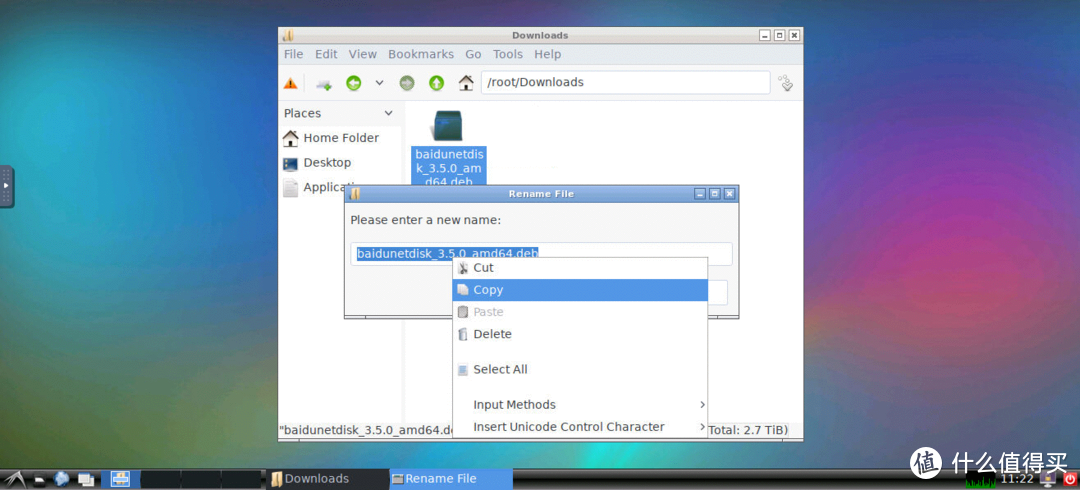Choose Cut from the context menu
The width and height of the screenshot is (1080, 490).
580,268
